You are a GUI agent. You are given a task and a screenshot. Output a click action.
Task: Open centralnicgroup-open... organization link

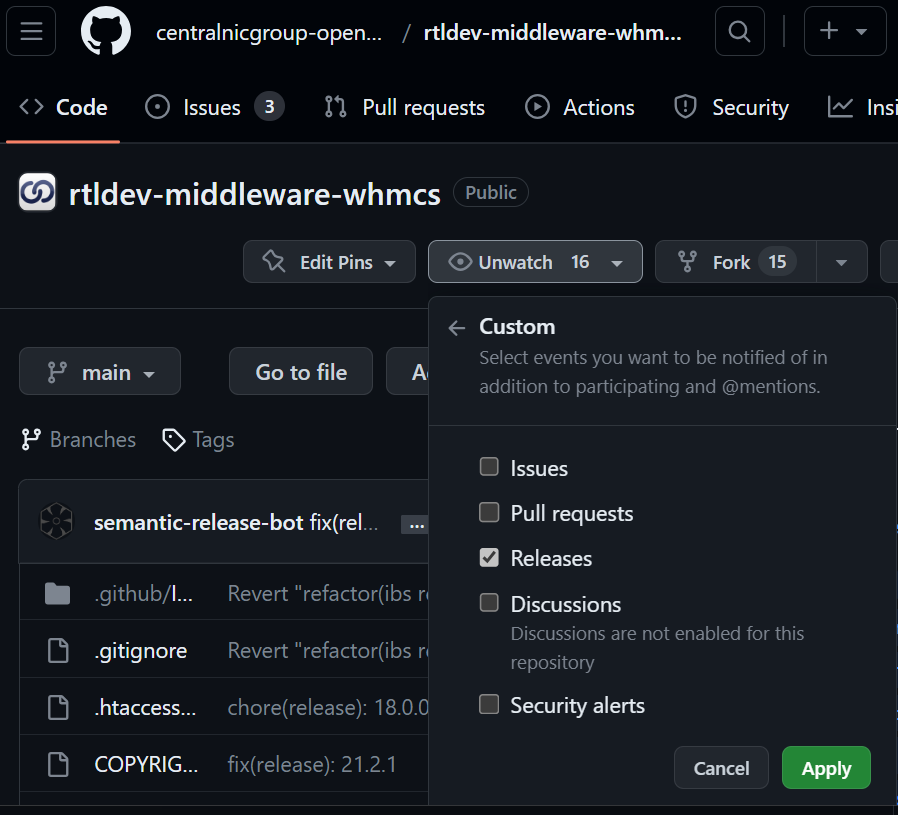(269, 33)
